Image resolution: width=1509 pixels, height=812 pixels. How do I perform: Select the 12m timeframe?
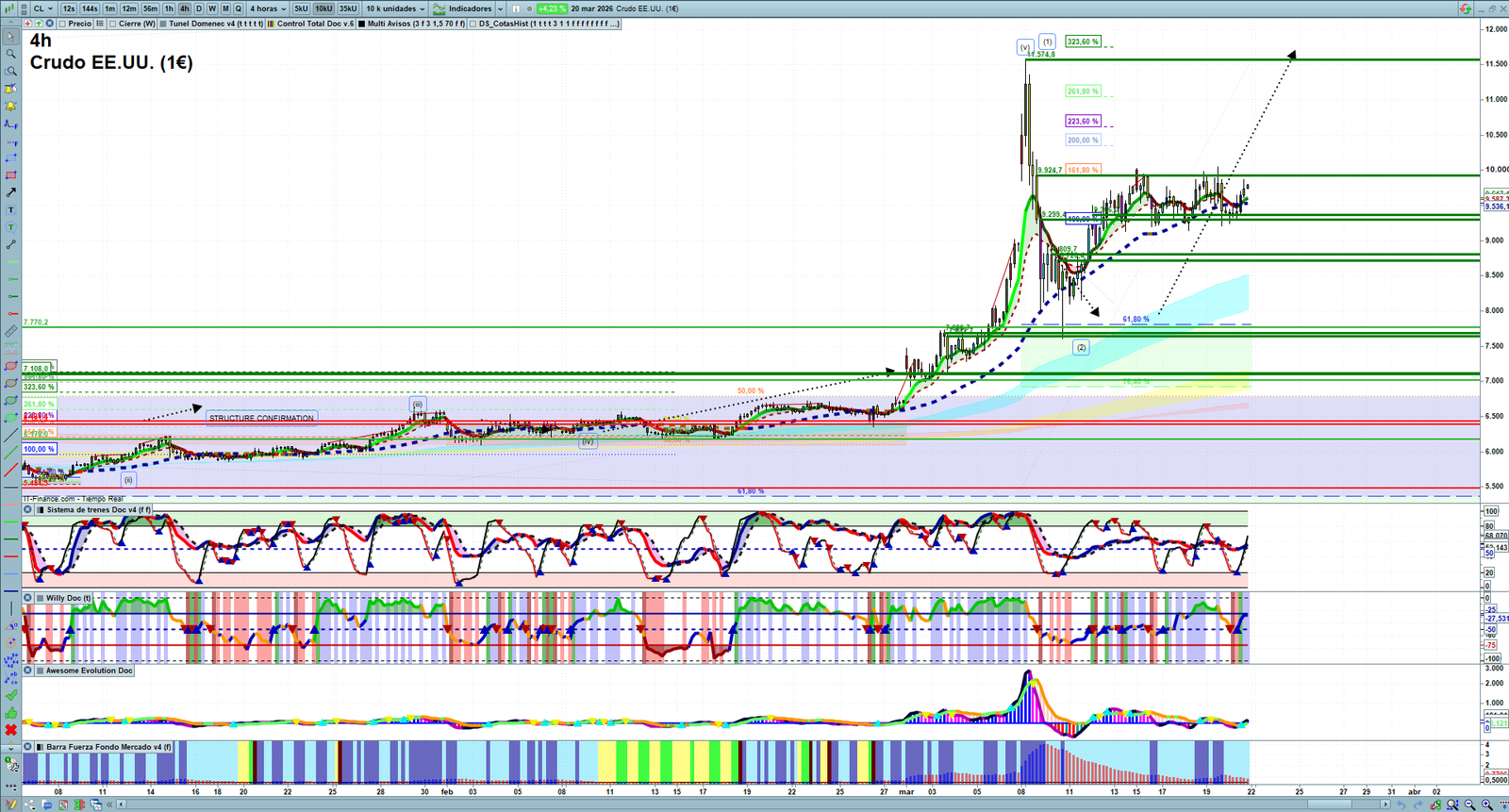coord(128,8)
